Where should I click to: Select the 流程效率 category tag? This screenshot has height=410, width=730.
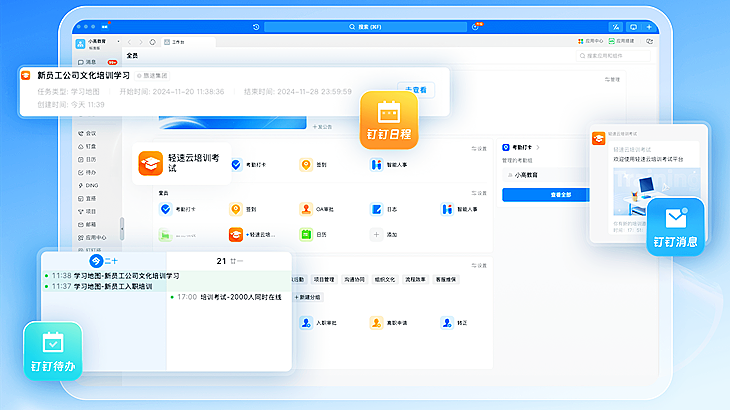point(415,279)
